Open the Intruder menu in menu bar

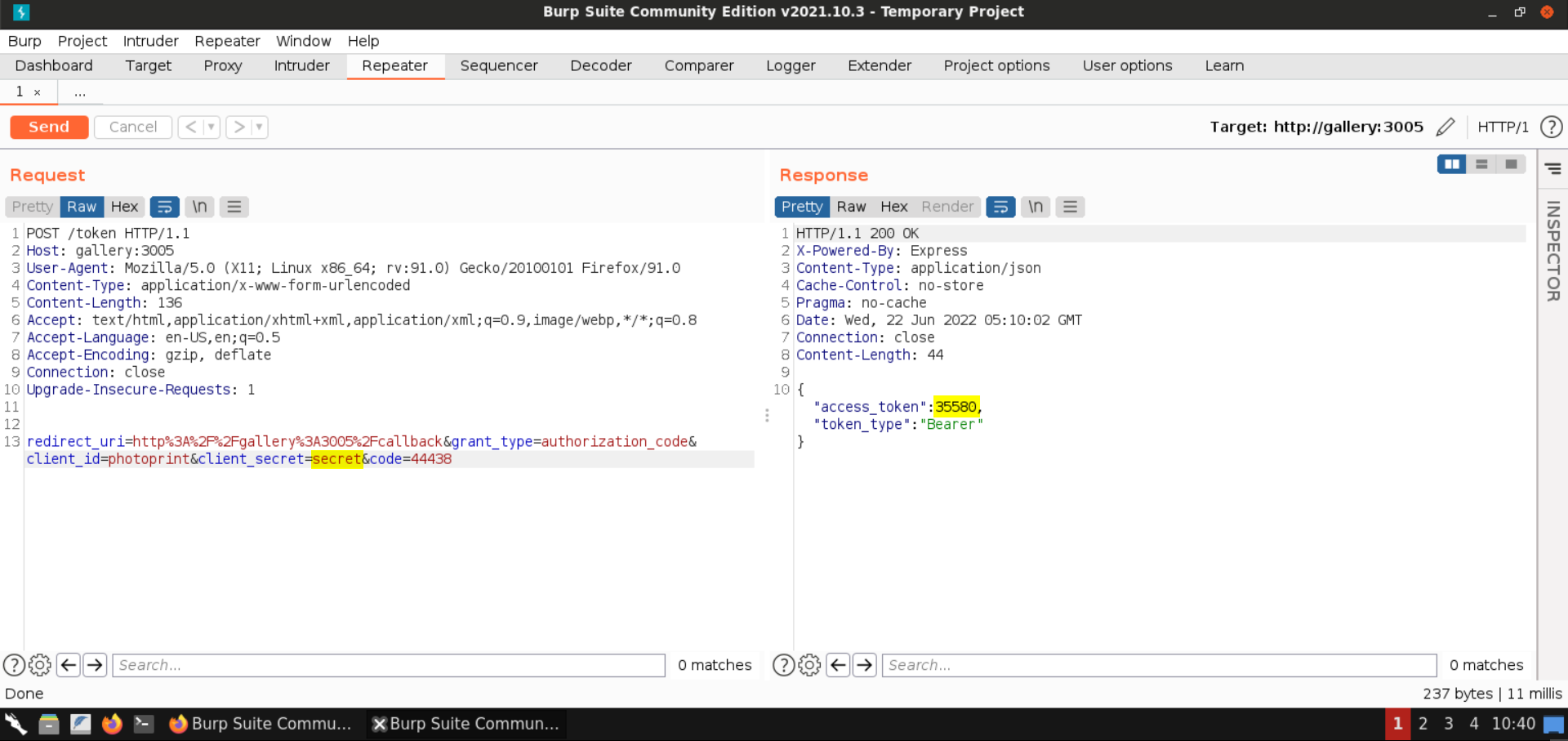[x=150, y=41]
